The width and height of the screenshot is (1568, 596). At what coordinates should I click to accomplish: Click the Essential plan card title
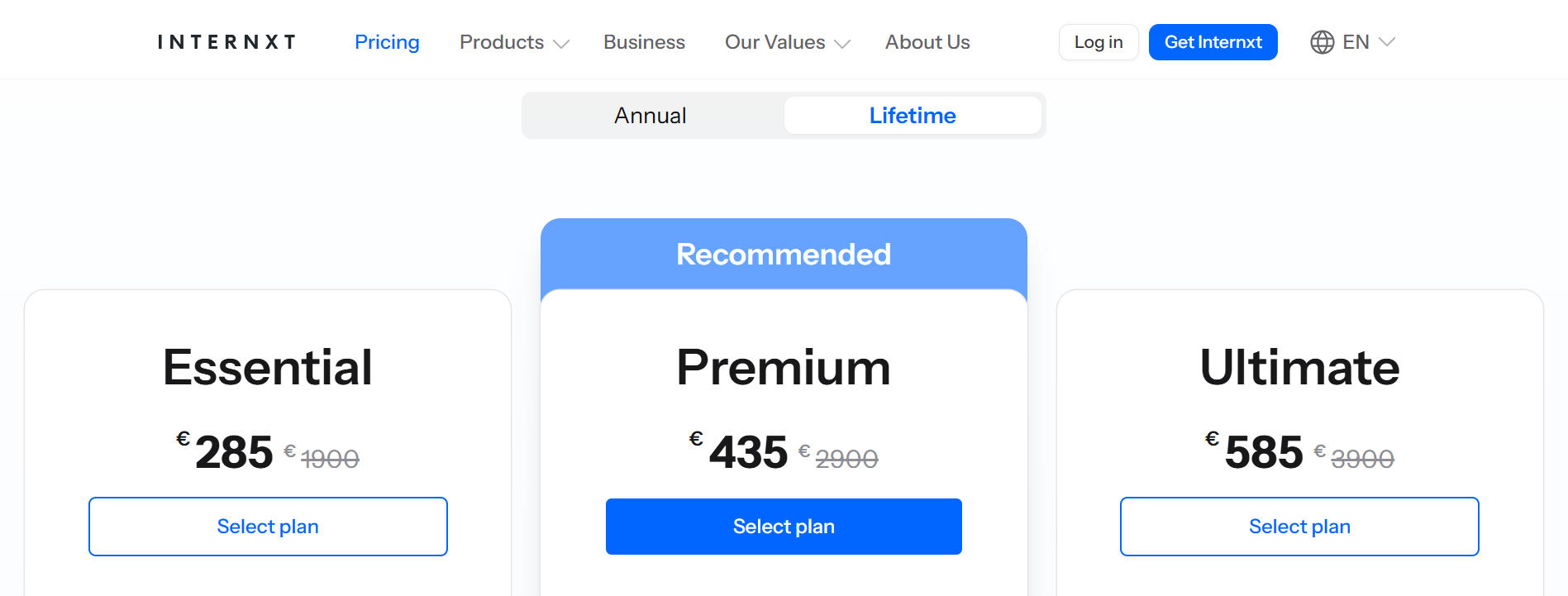point(267,367)
